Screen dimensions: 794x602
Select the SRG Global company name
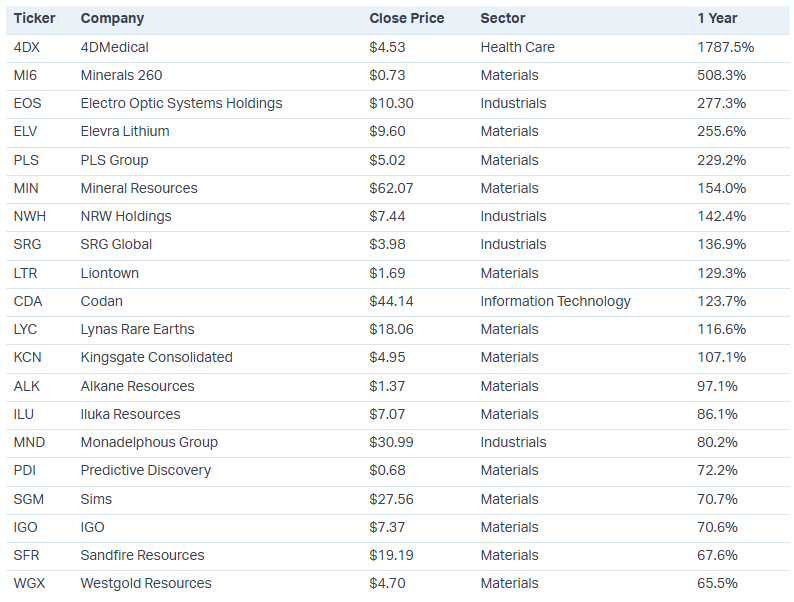tap(116, 244)
